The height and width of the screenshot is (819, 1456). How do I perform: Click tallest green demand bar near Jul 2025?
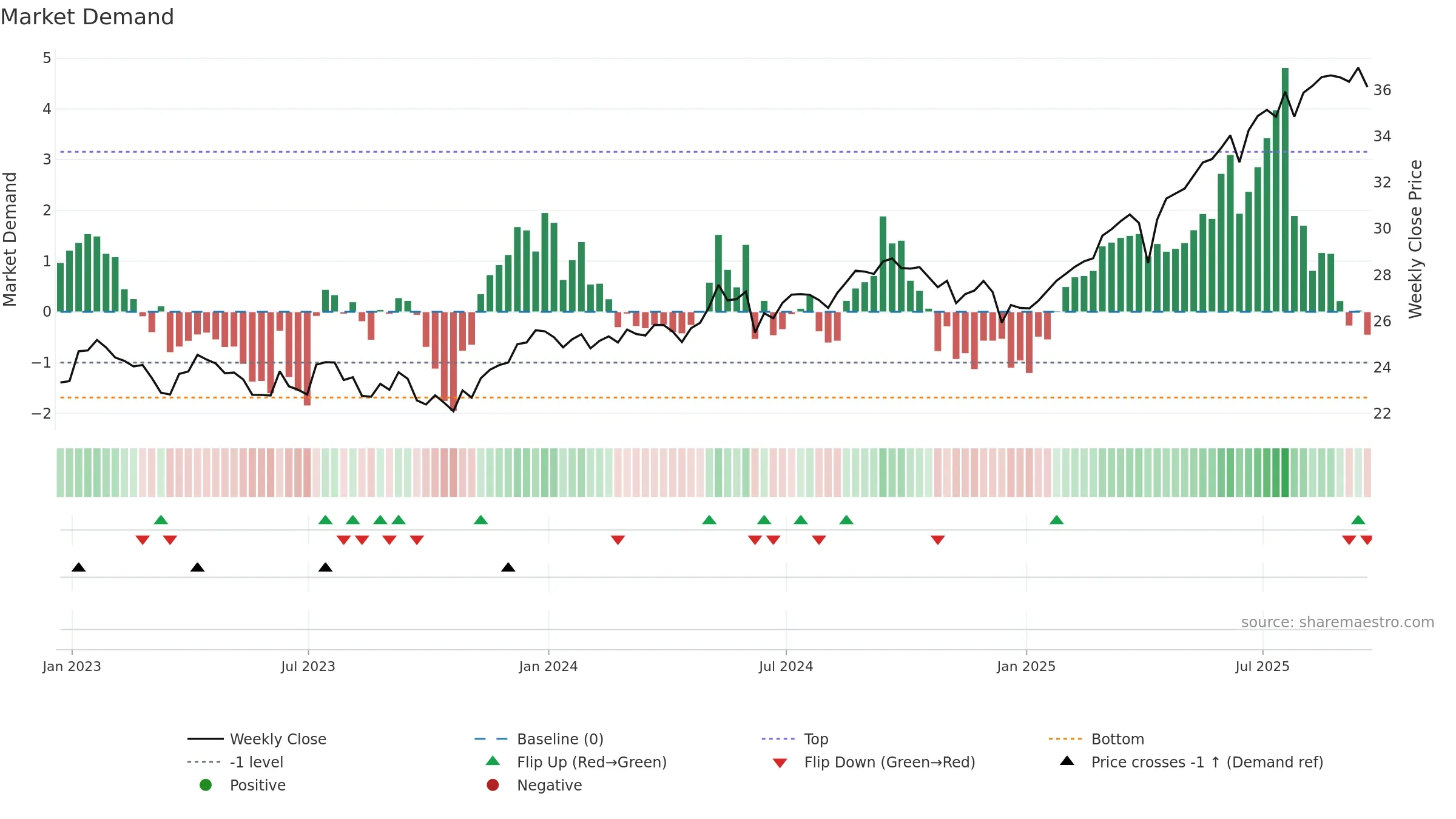pyautogui.click(x=1285, y=189)
